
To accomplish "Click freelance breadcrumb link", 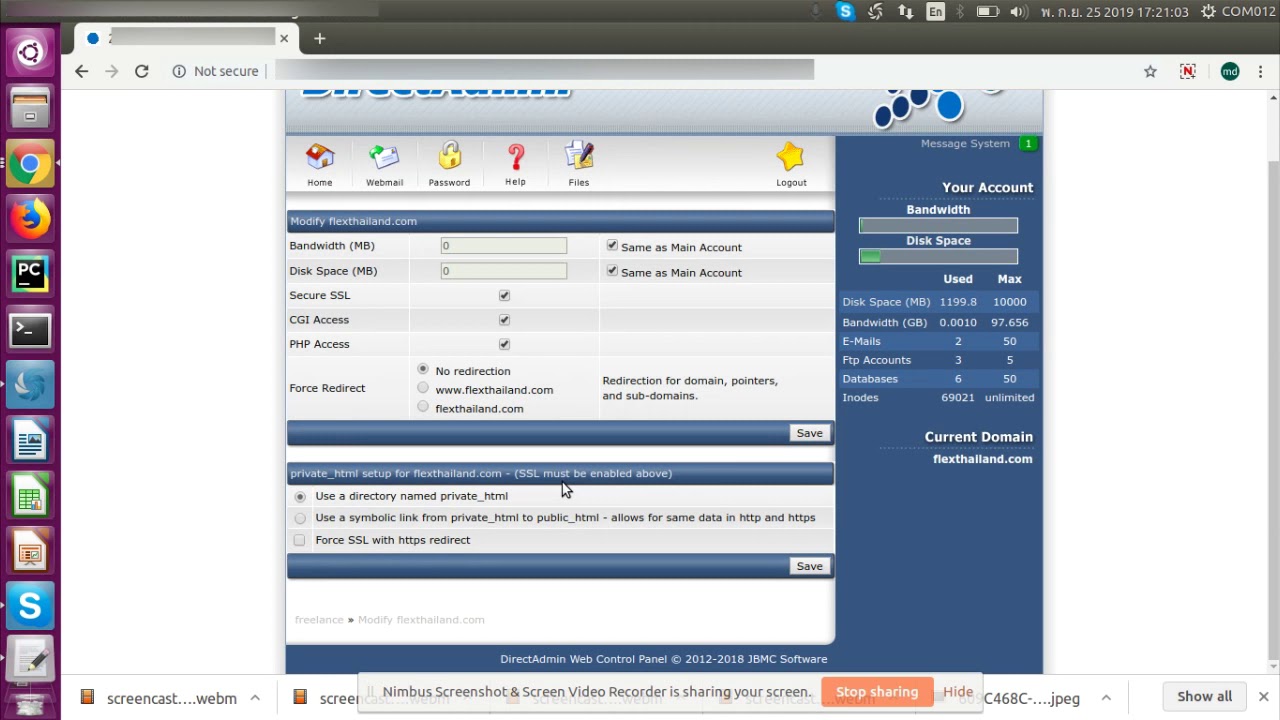I will tap(319, 620).
